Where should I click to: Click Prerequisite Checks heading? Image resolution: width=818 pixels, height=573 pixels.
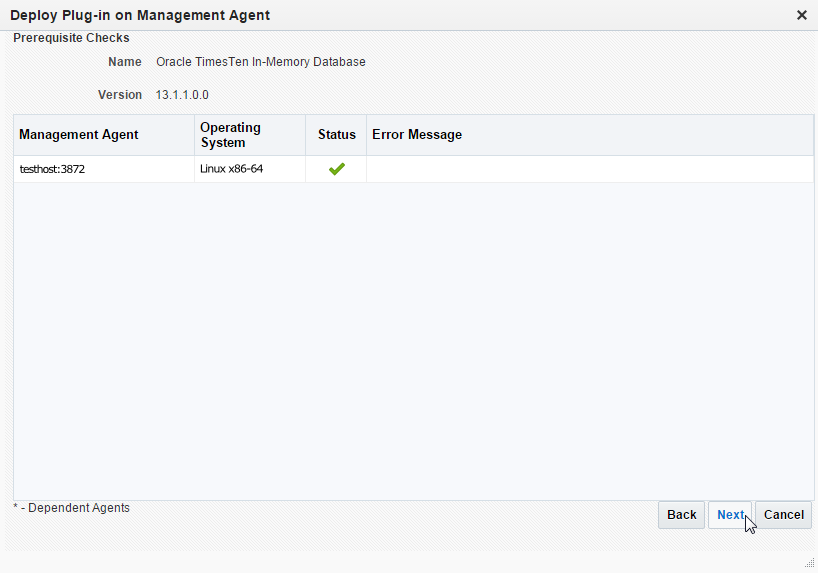[x=71, y=38]
